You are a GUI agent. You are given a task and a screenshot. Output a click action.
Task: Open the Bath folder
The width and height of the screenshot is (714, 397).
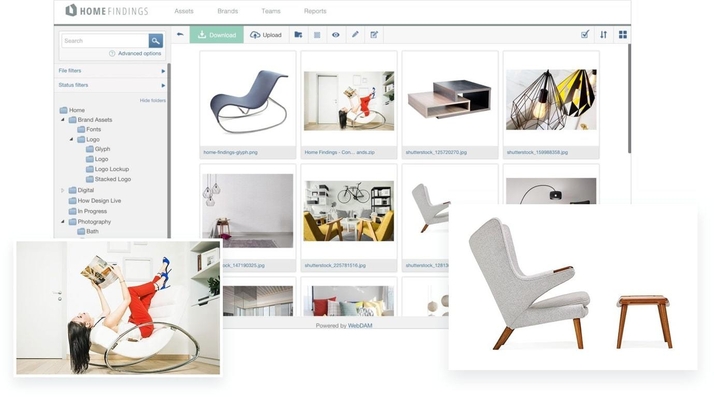coord(88,231)
